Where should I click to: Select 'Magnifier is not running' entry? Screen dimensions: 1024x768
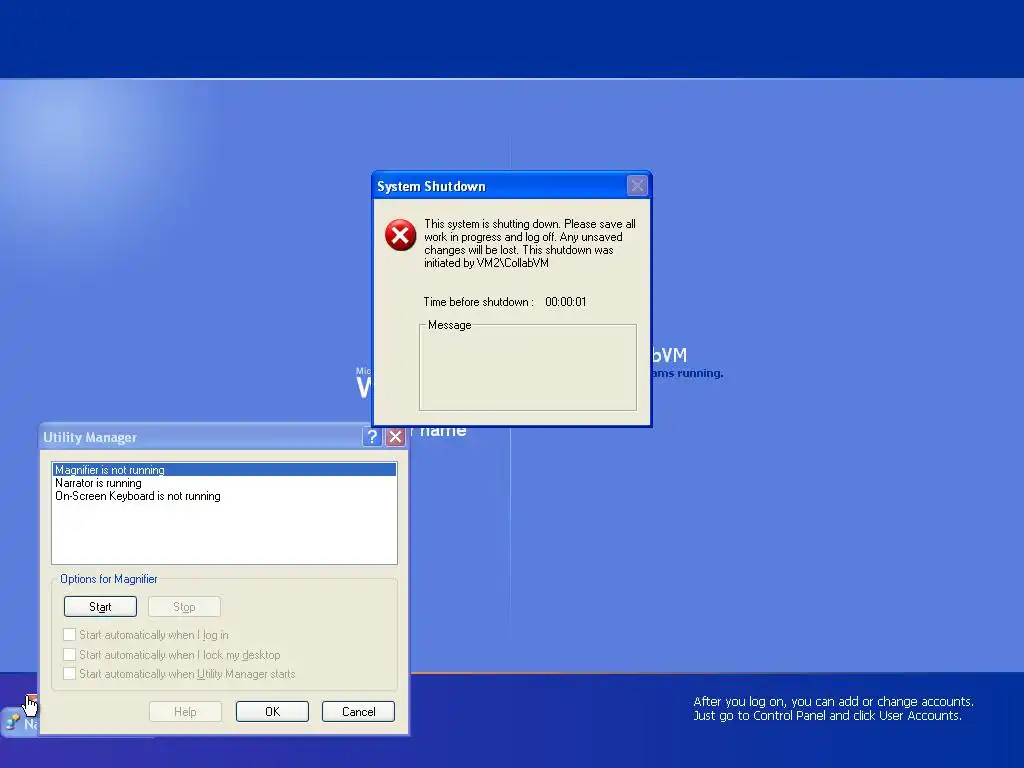tap(224, 470)
